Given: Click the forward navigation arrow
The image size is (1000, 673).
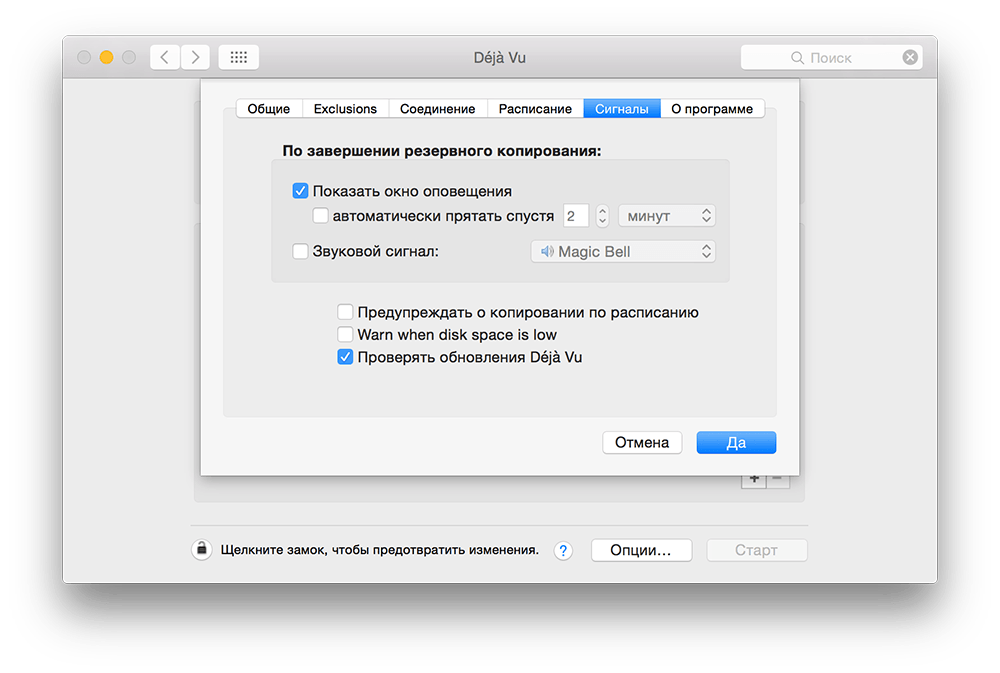Looking at the screenshot, I should point(195,57).
